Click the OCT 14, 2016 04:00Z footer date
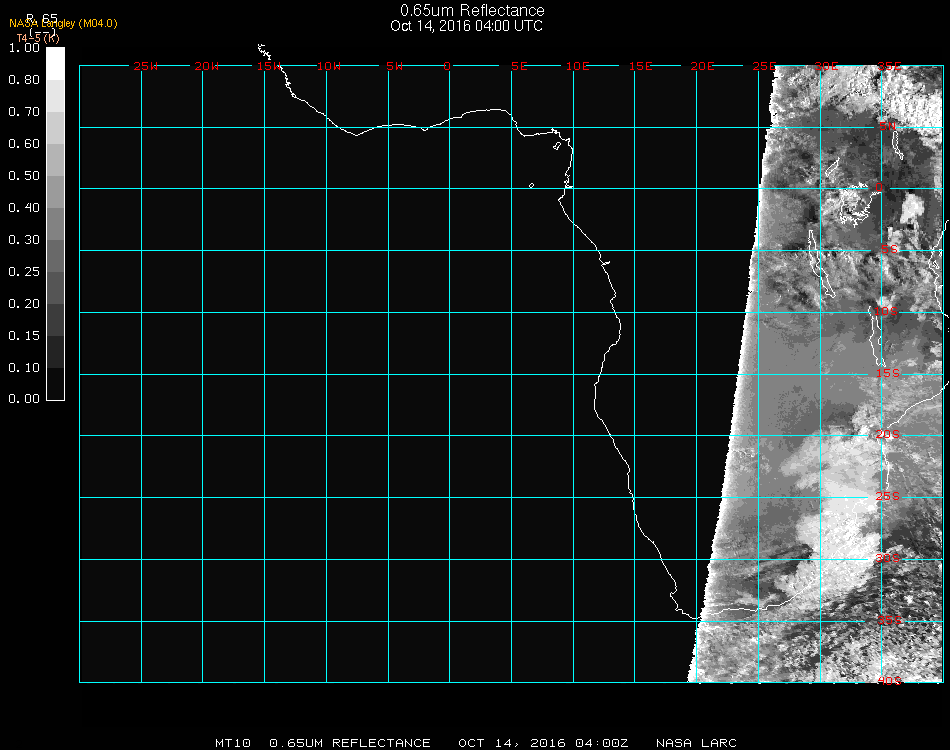Image resolution: width=950 pixels, height=750 pixels. point(543,743)
